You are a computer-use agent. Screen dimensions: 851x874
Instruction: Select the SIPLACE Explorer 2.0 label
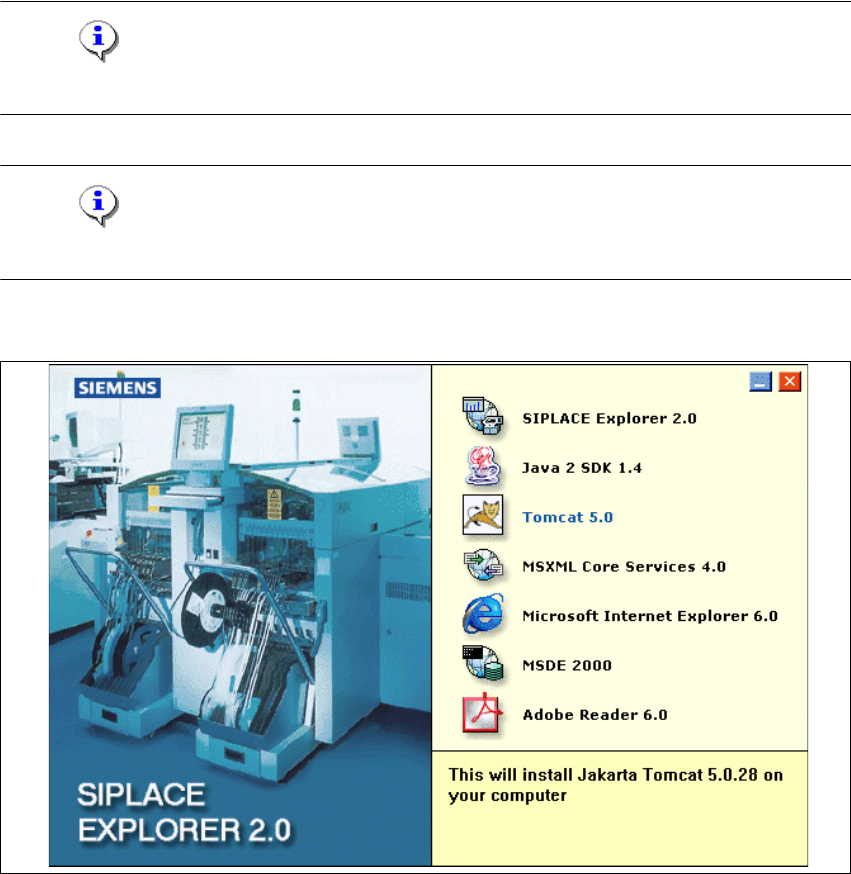click(x=609, y=419)
